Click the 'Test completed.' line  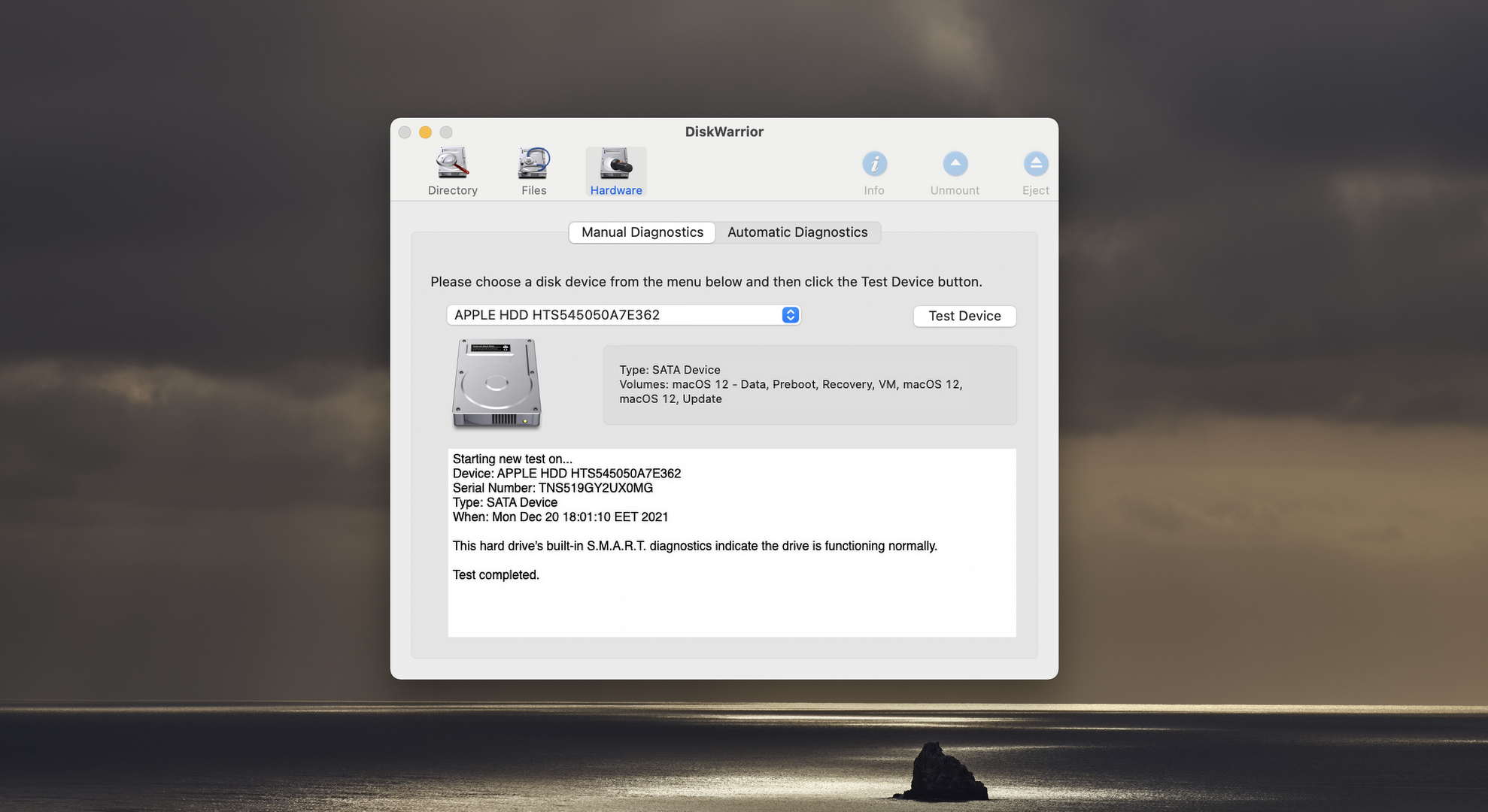click(x=496, y=575)
